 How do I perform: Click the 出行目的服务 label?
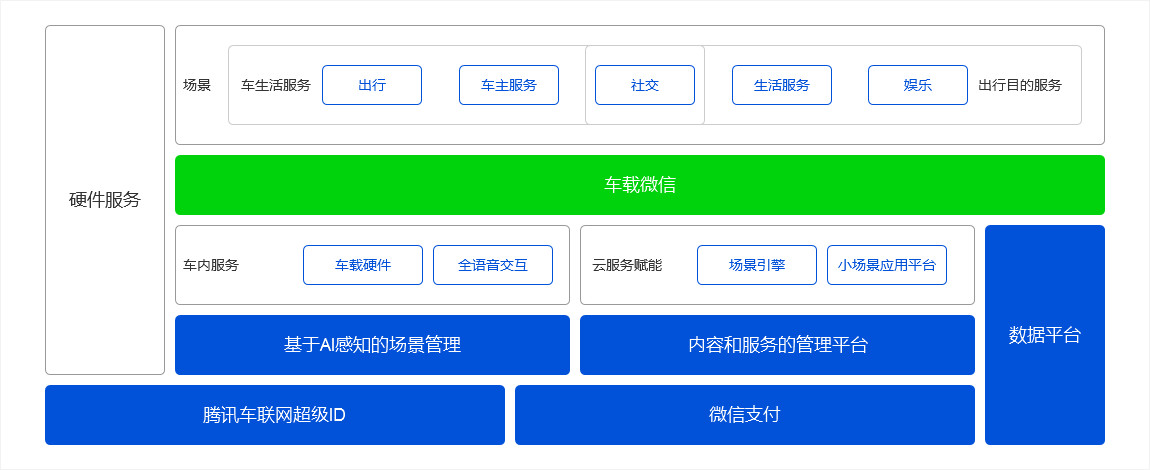pyautogui.click(x=1019, y=85)
